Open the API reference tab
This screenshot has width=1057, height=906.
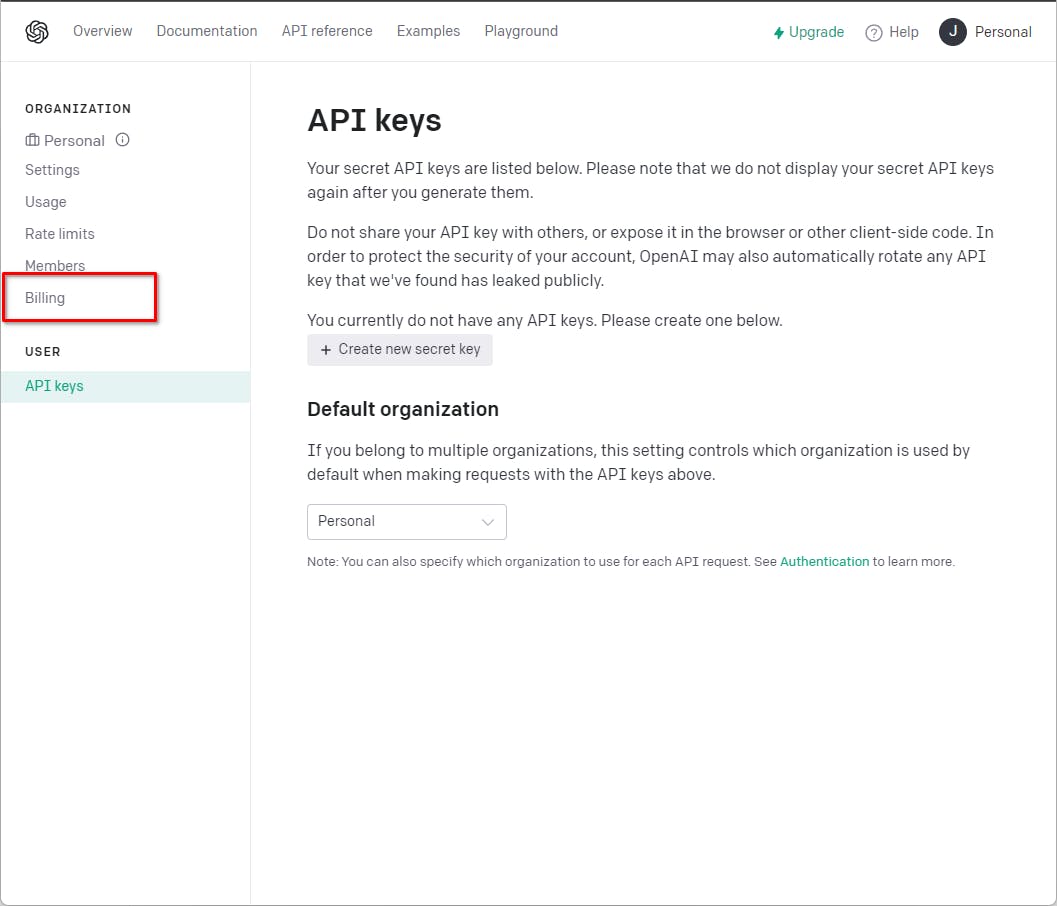tap(327, 31)
